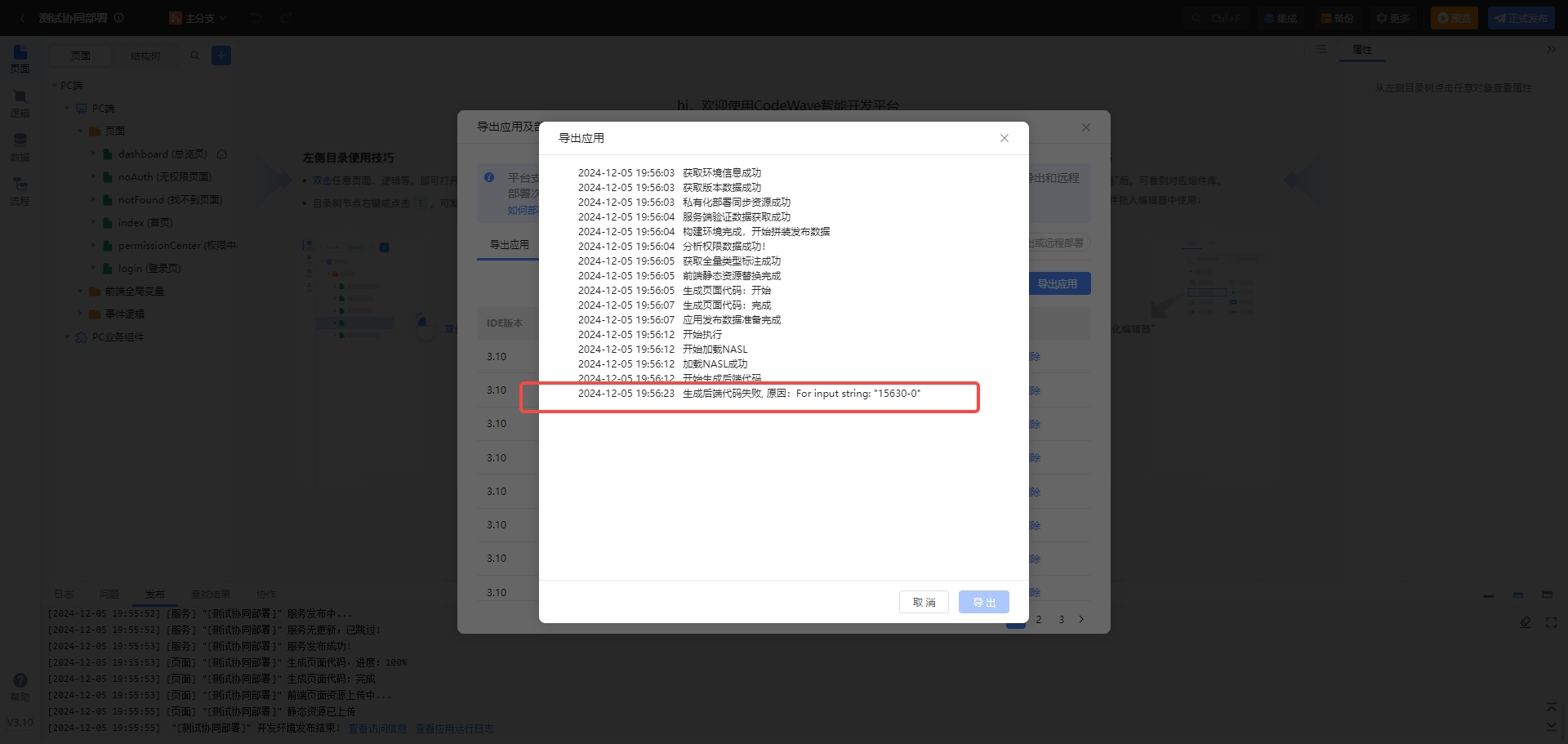Expand the dashboard (总览页) page

[93, 154]
